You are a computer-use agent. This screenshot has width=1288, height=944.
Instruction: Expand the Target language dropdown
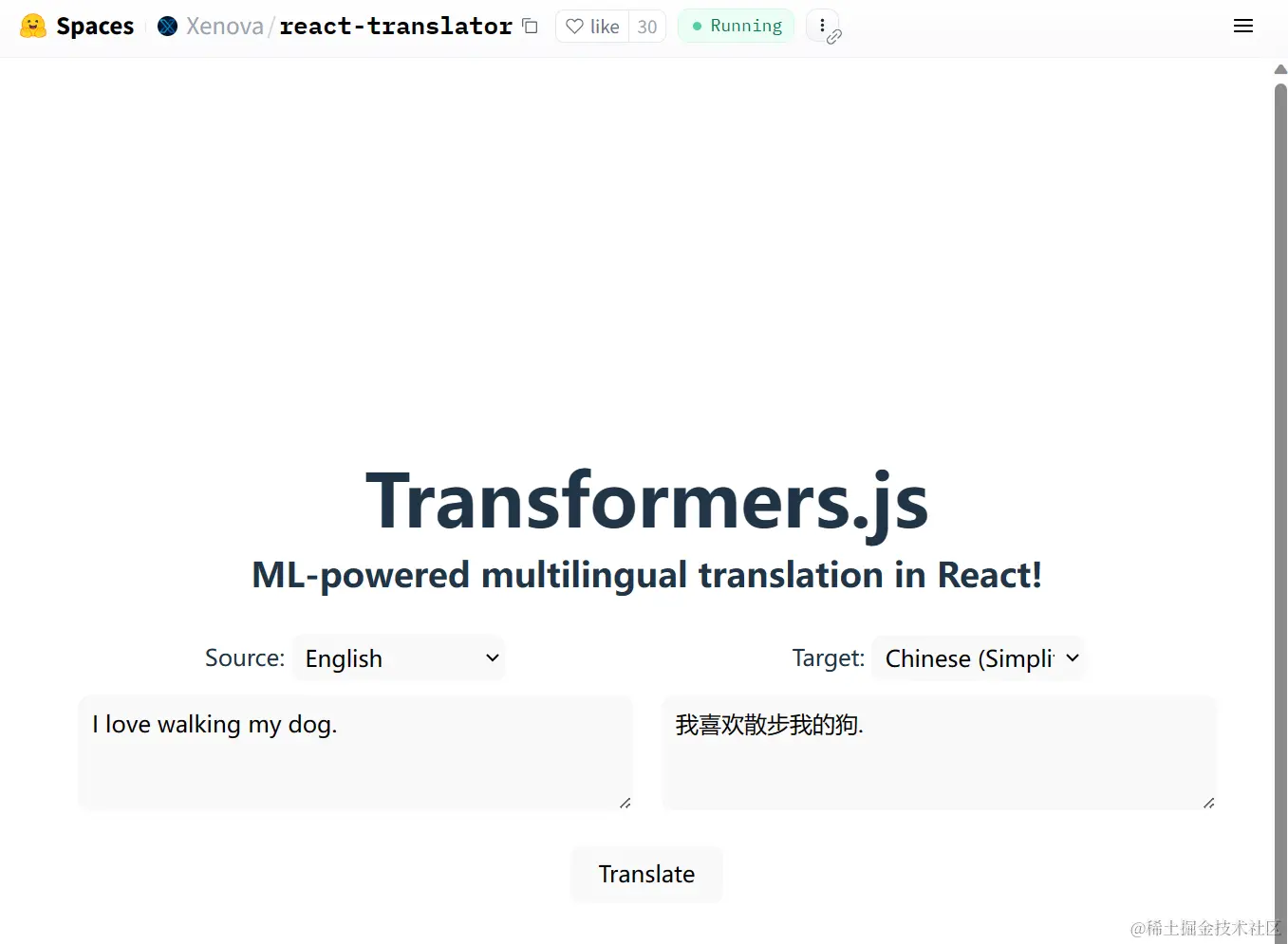(979, 658)
